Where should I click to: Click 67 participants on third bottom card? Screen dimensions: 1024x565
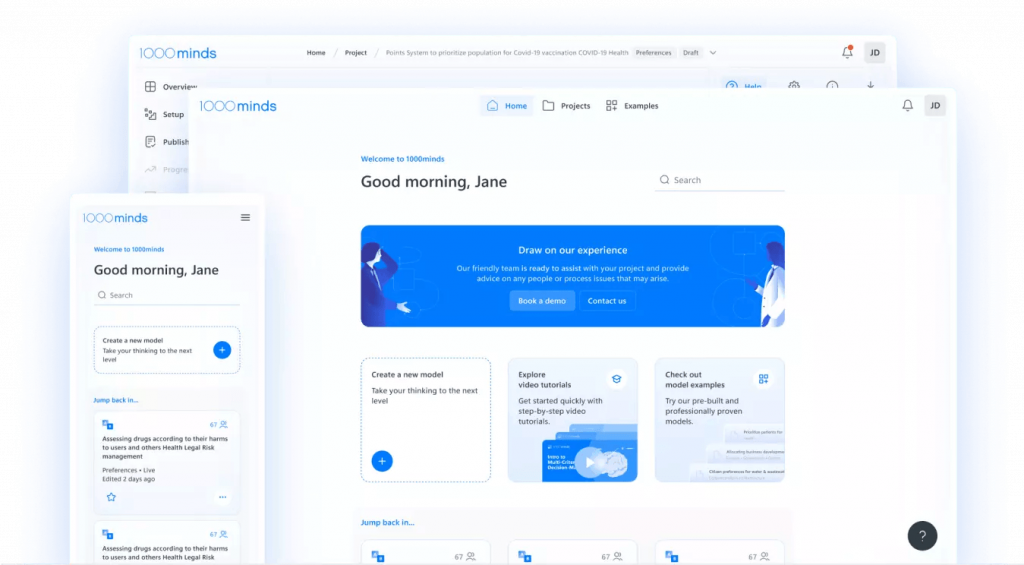(759, 557)
